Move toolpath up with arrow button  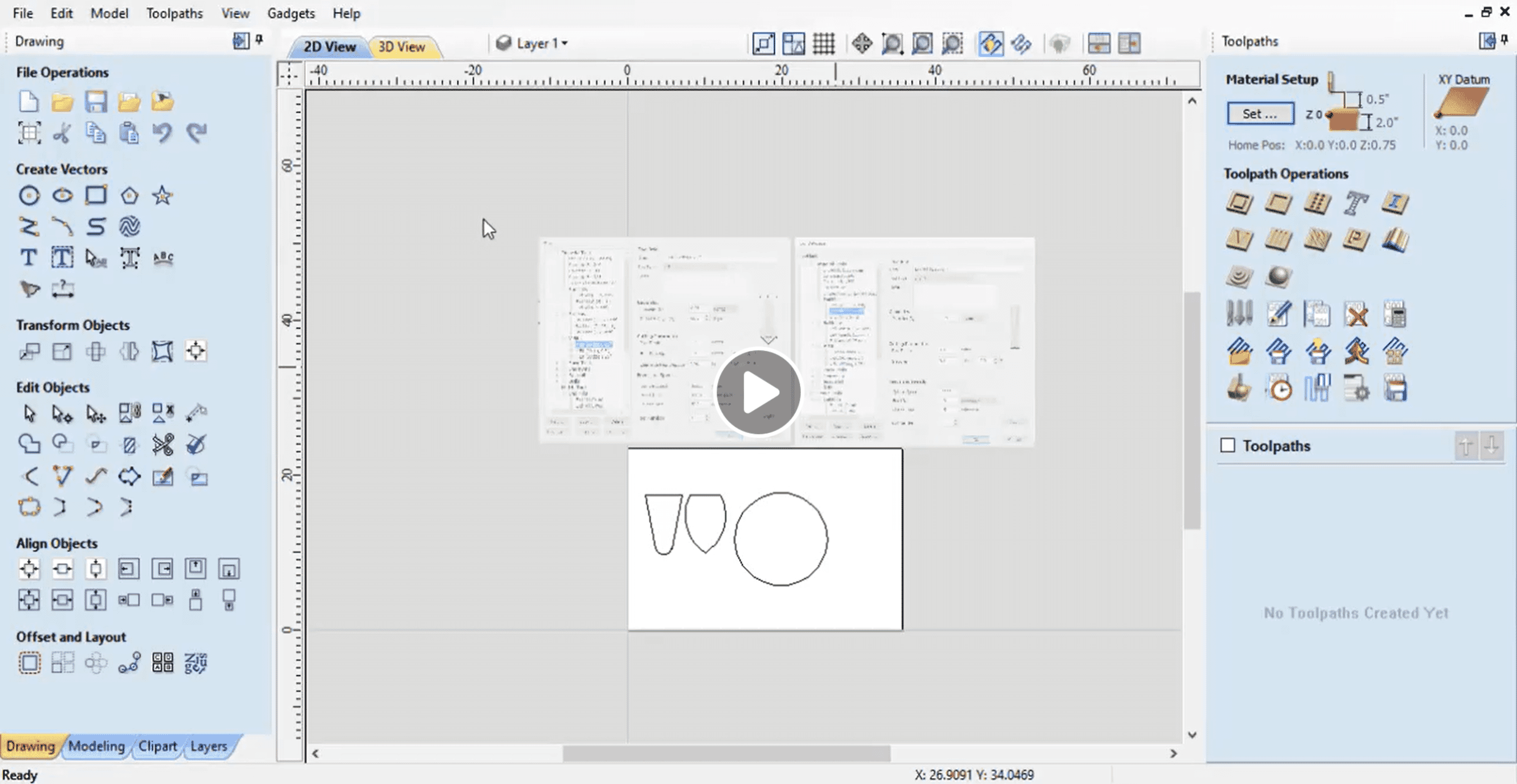click(1466, 446)
